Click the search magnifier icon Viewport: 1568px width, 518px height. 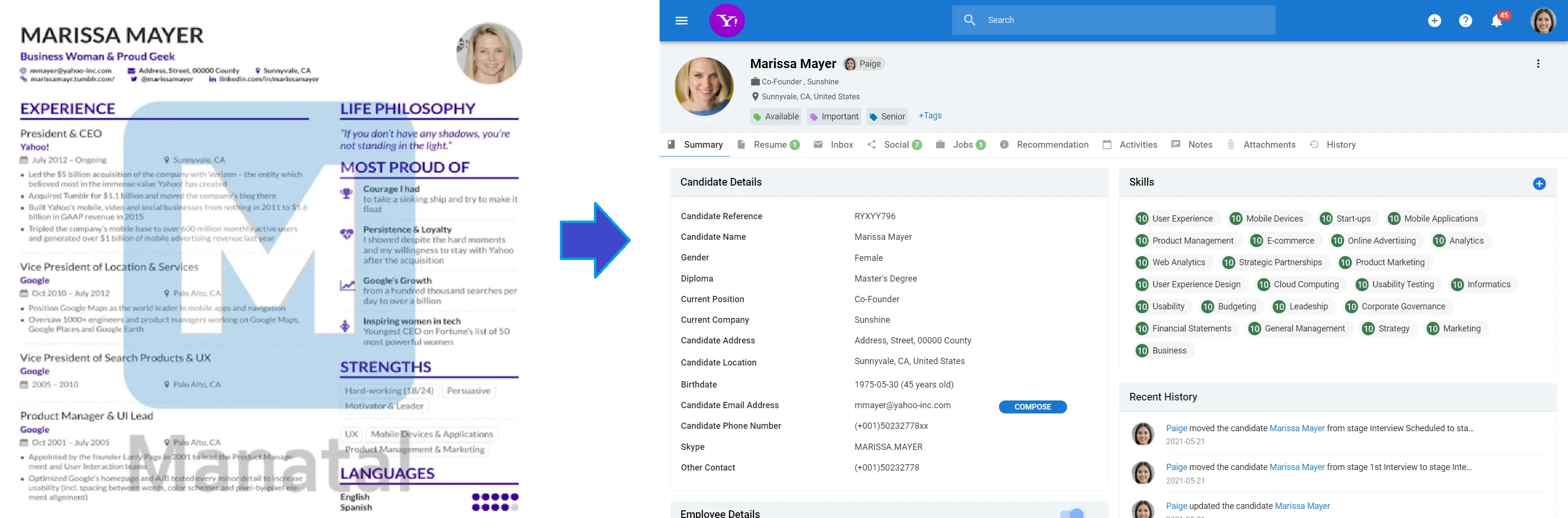coord(970,20)
